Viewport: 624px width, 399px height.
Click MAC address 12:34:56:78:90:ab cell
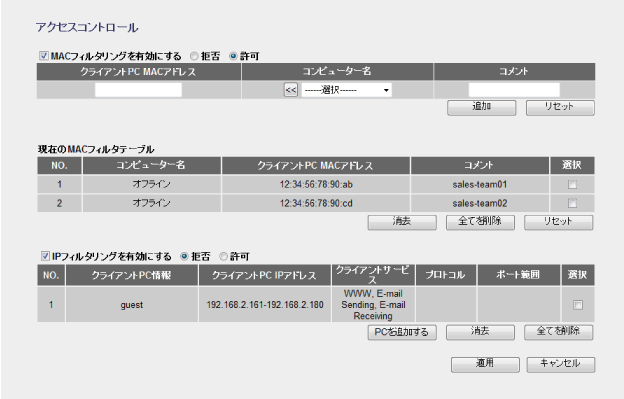point(316,185)
